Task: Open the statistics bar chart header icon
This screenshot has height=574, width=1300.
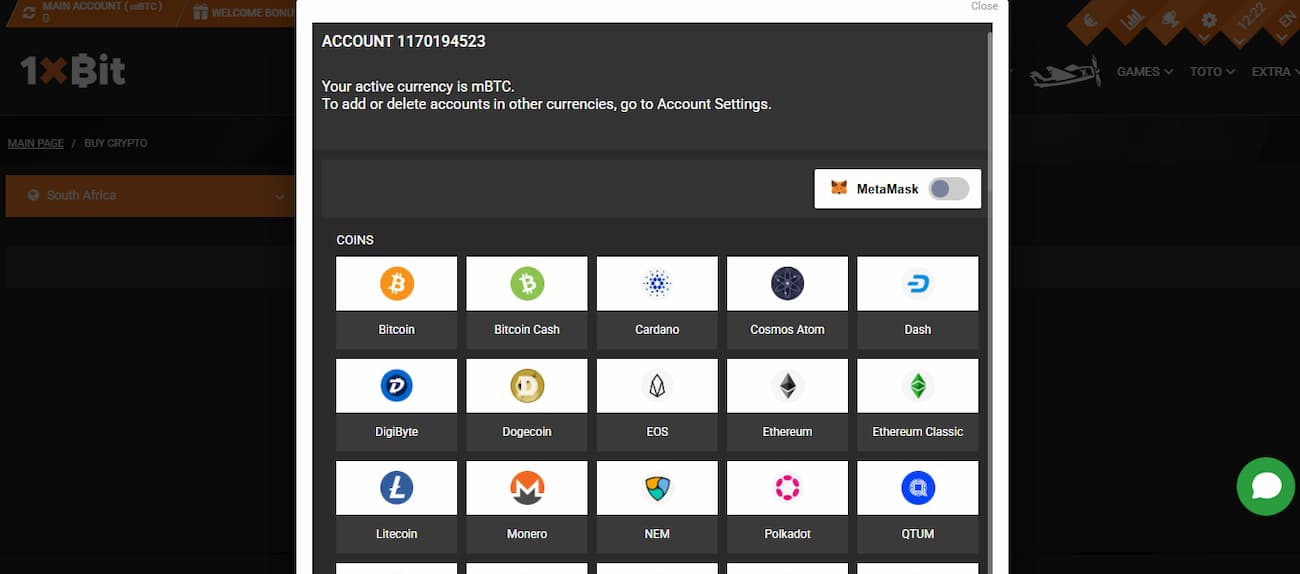Action: 1130,20
